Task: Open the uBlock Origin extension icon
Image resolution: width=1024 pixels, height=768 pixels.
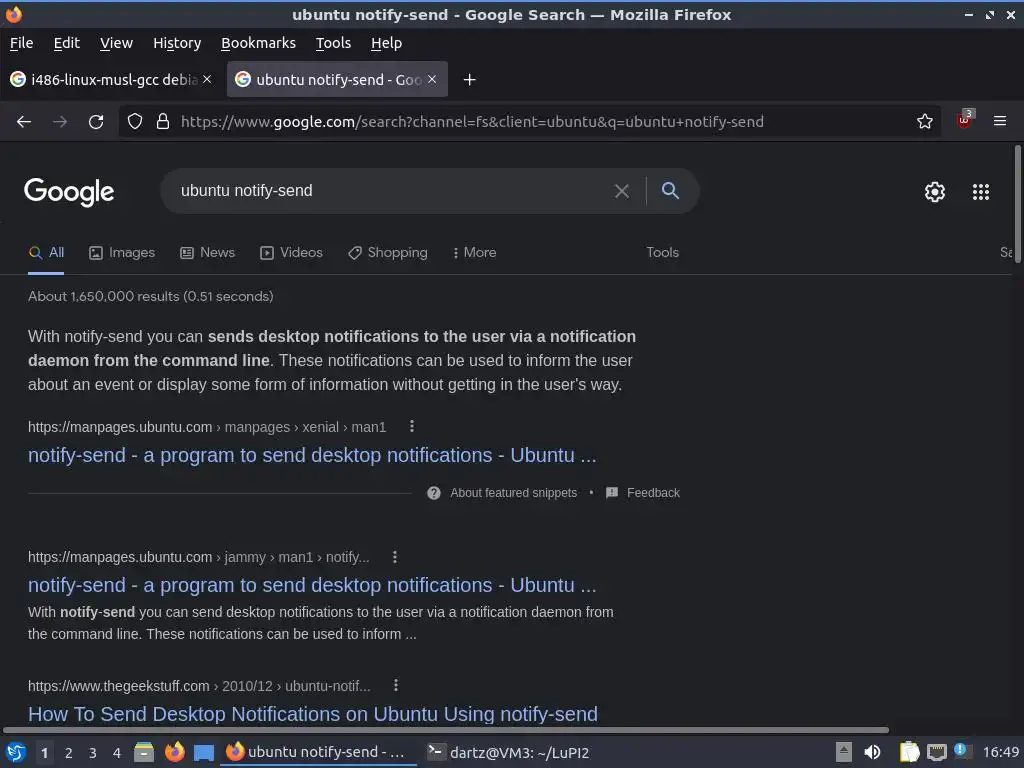Action: tap(965, 120)
